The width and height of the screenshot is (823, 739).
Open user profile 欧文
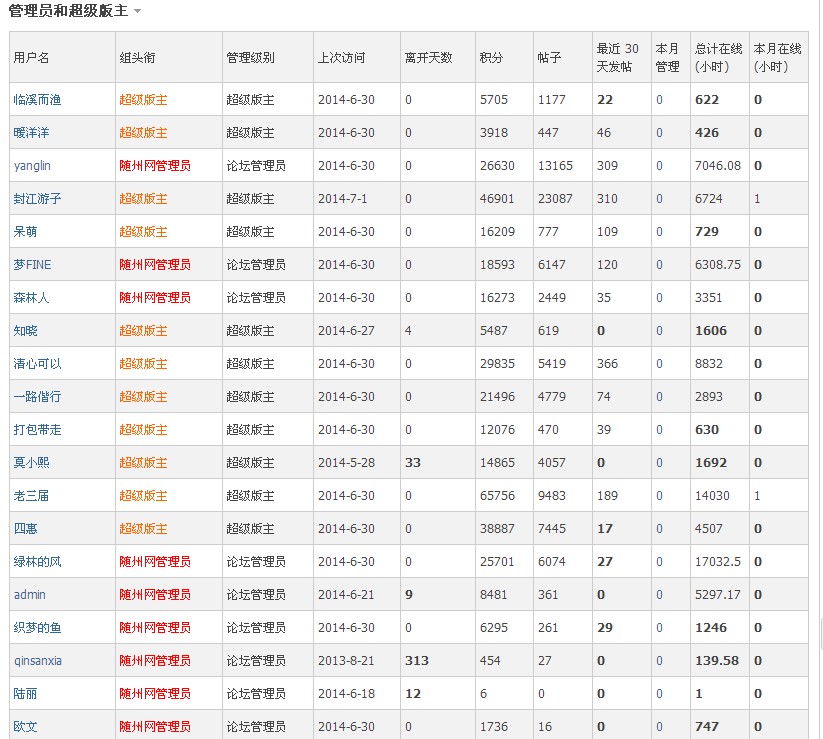[25, 727]
